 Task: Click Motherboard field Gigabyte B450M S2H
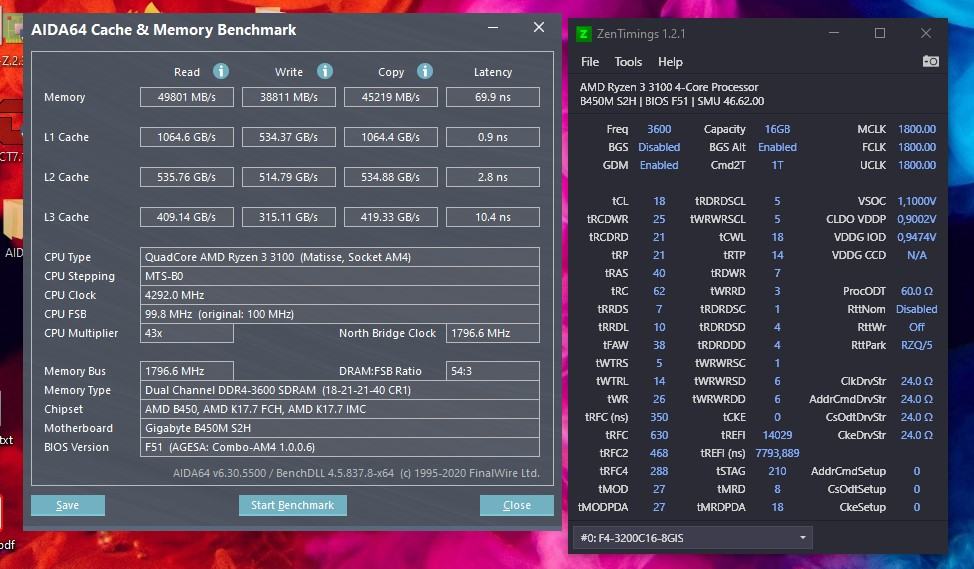tap(340, 428)
